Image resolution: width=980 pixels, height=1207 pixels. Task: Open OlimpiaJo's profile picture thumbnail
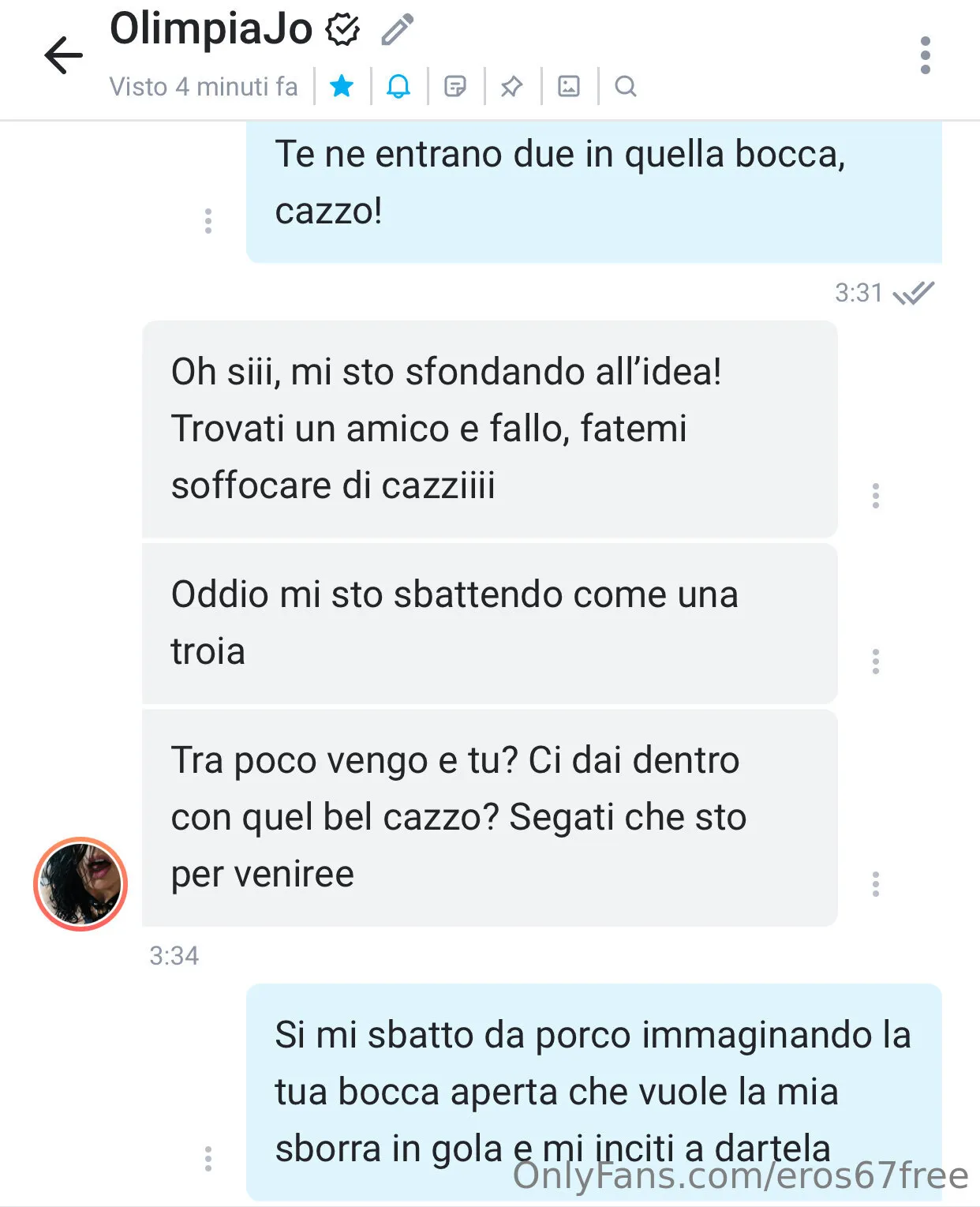(80, 884)
